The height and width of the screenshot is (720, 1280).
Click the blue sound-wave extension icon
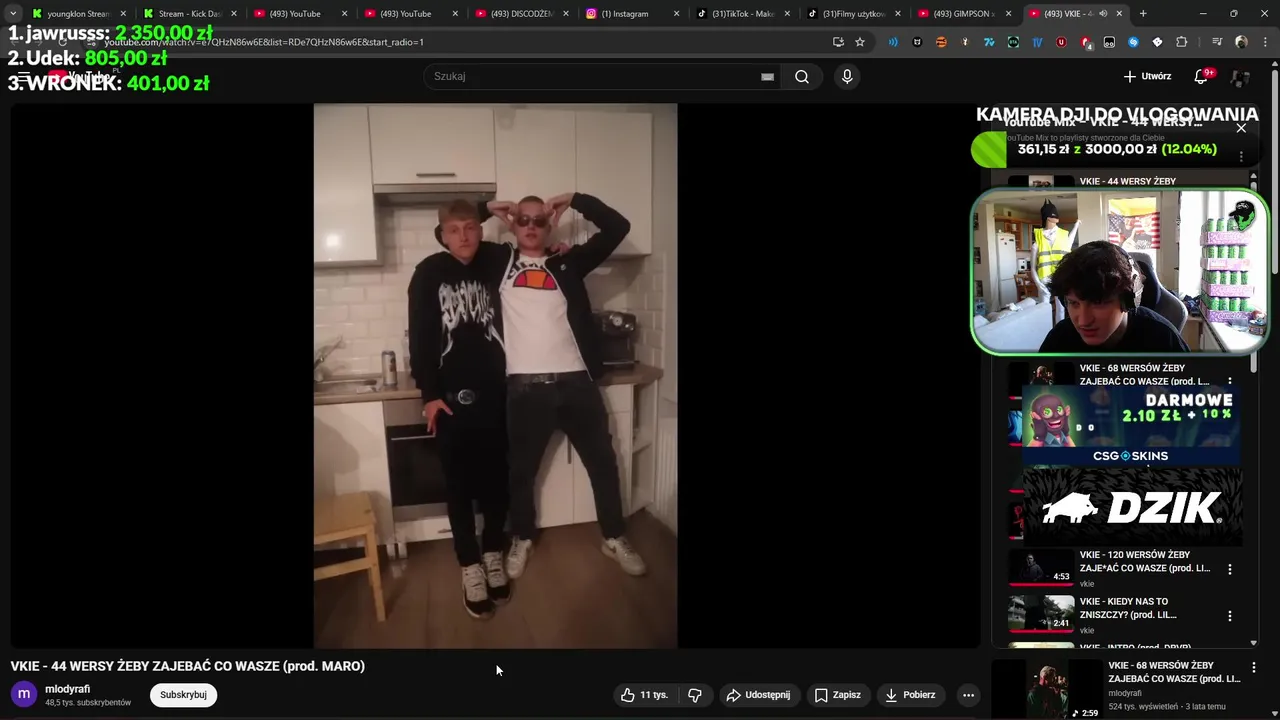click(893, 42)
